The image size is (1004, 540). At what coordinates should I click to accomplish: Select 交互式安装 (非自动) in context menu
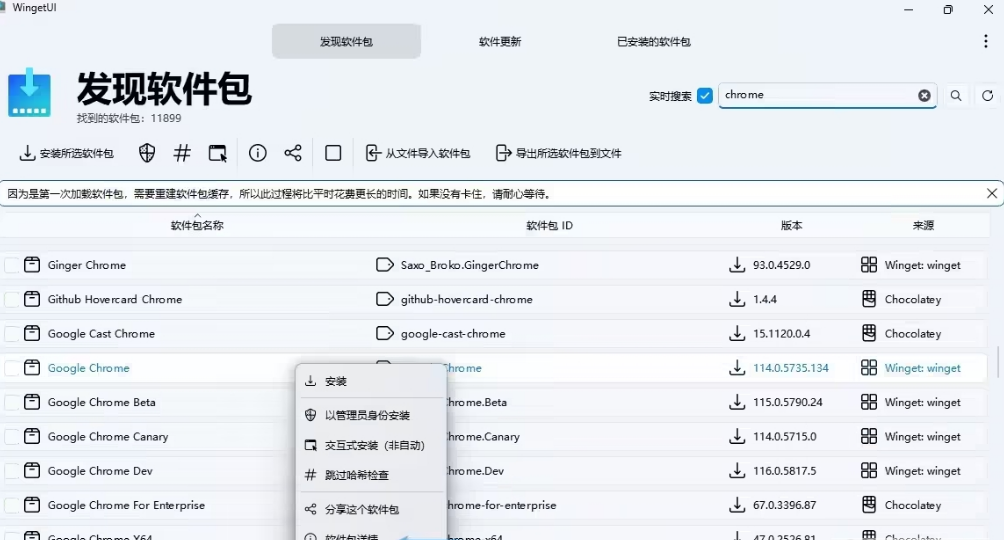371,445
